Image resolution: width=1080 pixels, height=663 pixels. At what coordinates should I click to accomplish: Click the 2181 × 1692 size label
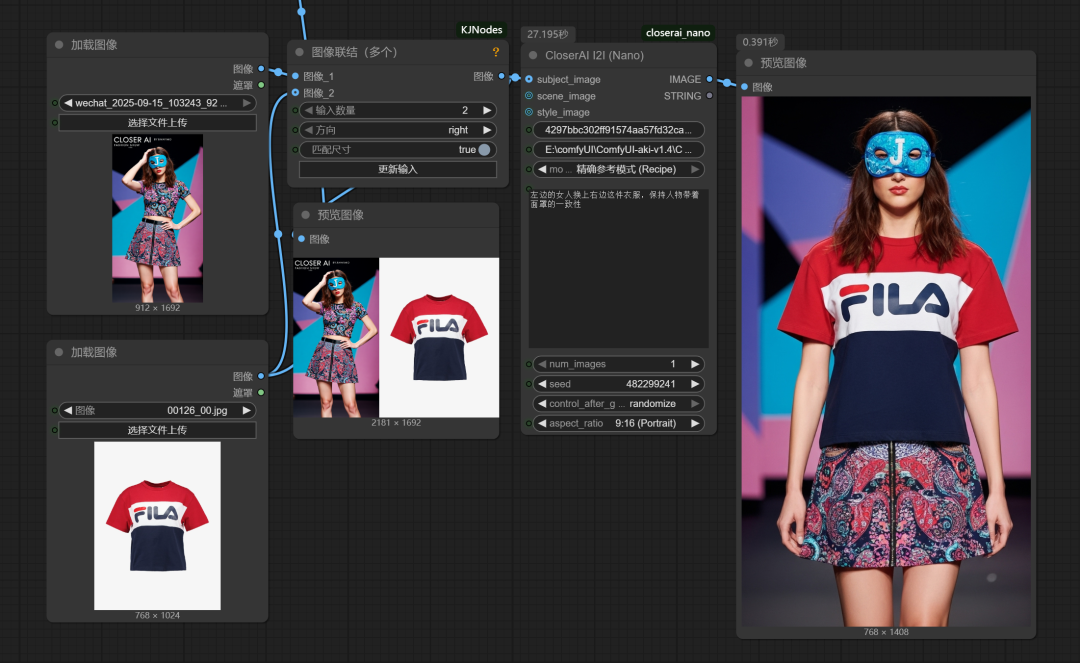pyautogui.click(x=396, y=423)
